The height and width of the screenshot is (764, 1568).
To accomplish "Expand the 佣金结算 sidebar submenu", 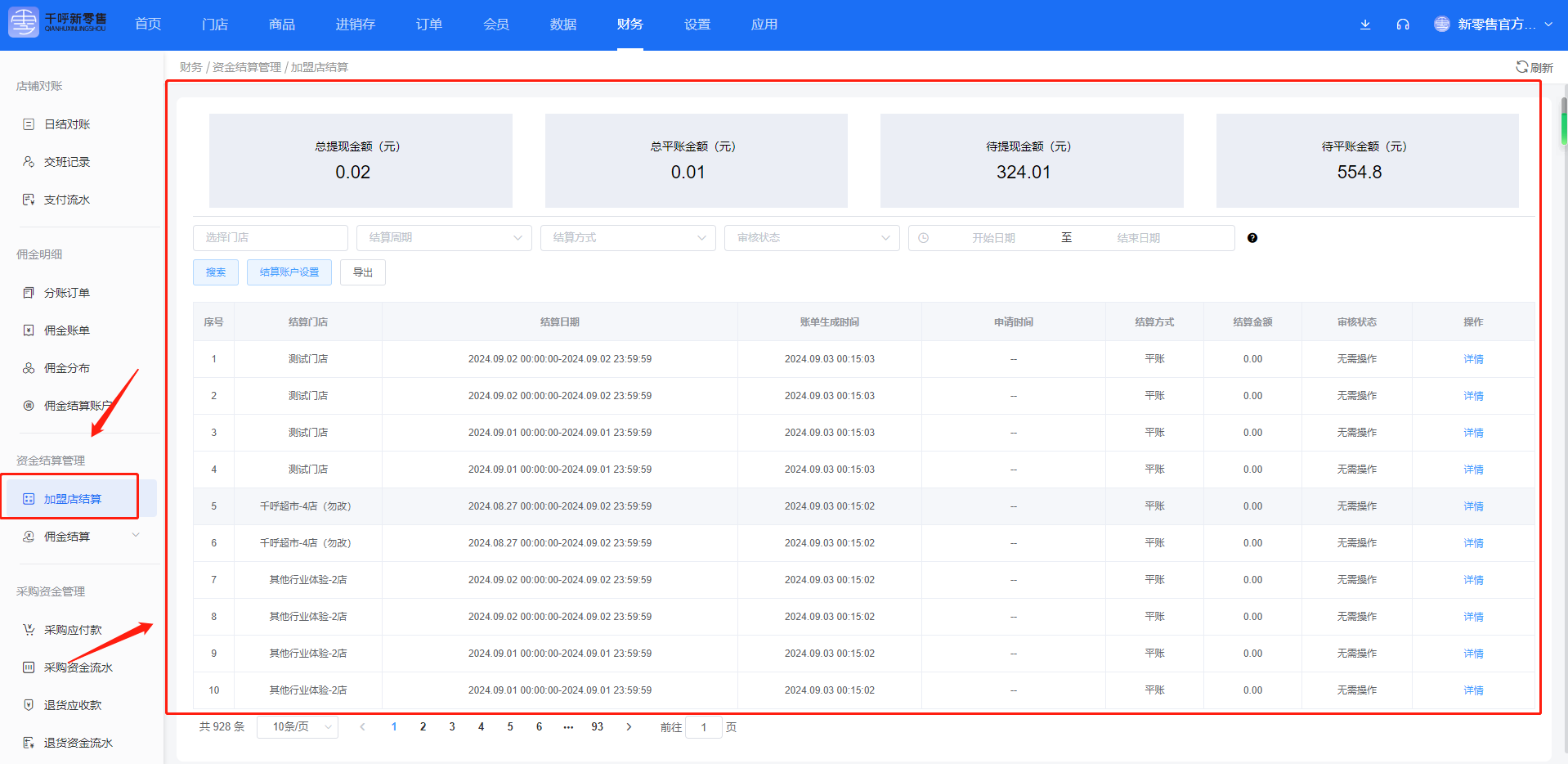I will 79,537.
